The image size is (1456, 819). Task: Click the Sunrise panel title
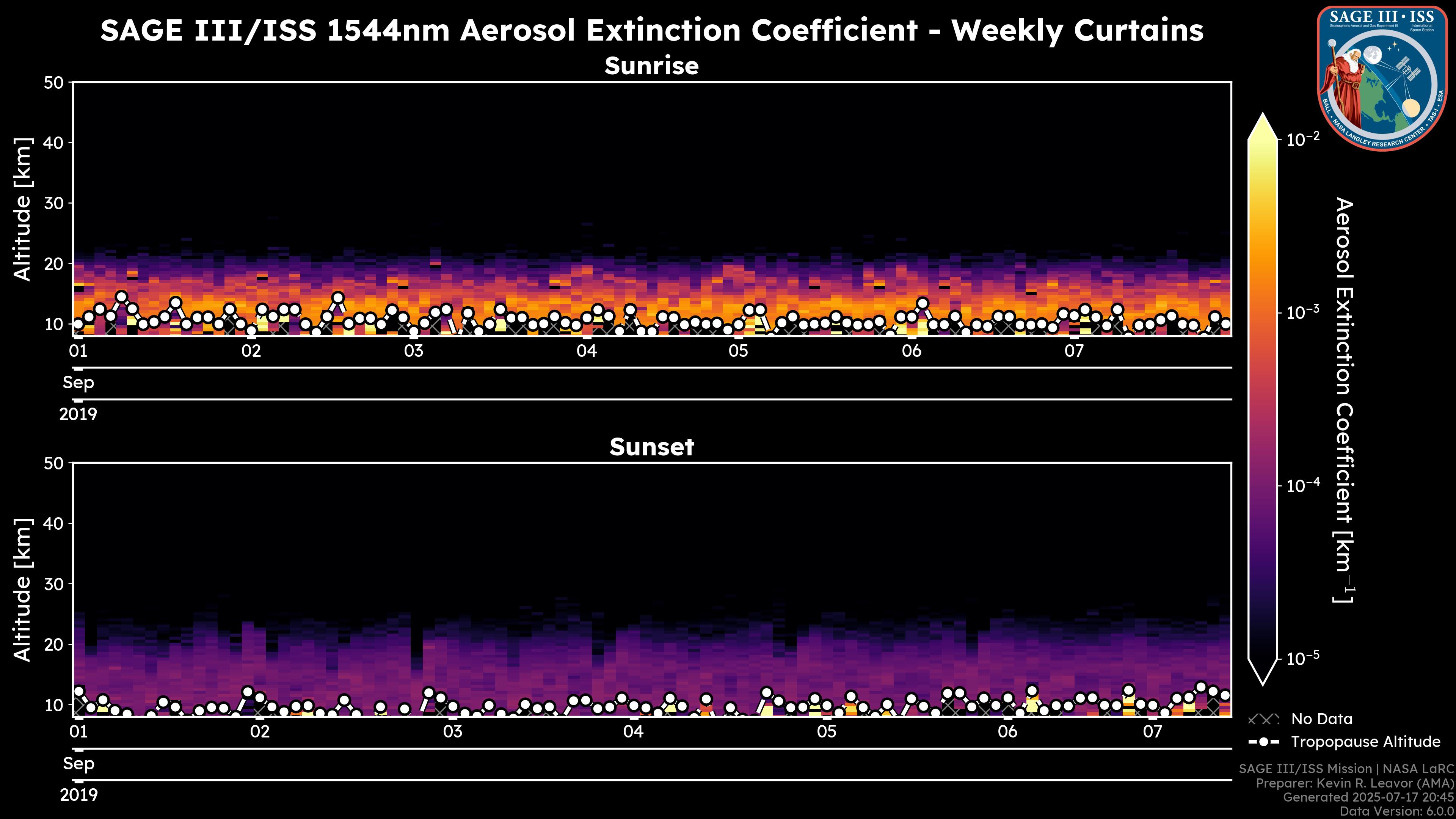pos(651,66)
